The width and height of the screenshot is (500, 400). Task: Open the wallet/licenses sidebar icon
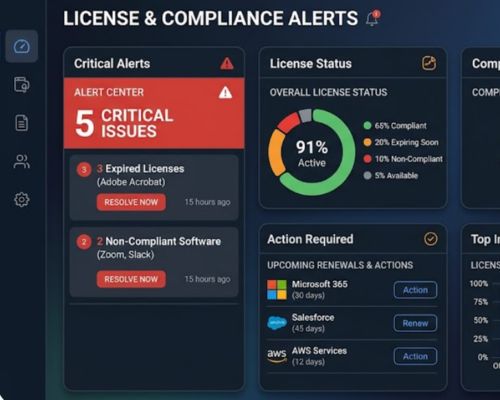(22, 84)
